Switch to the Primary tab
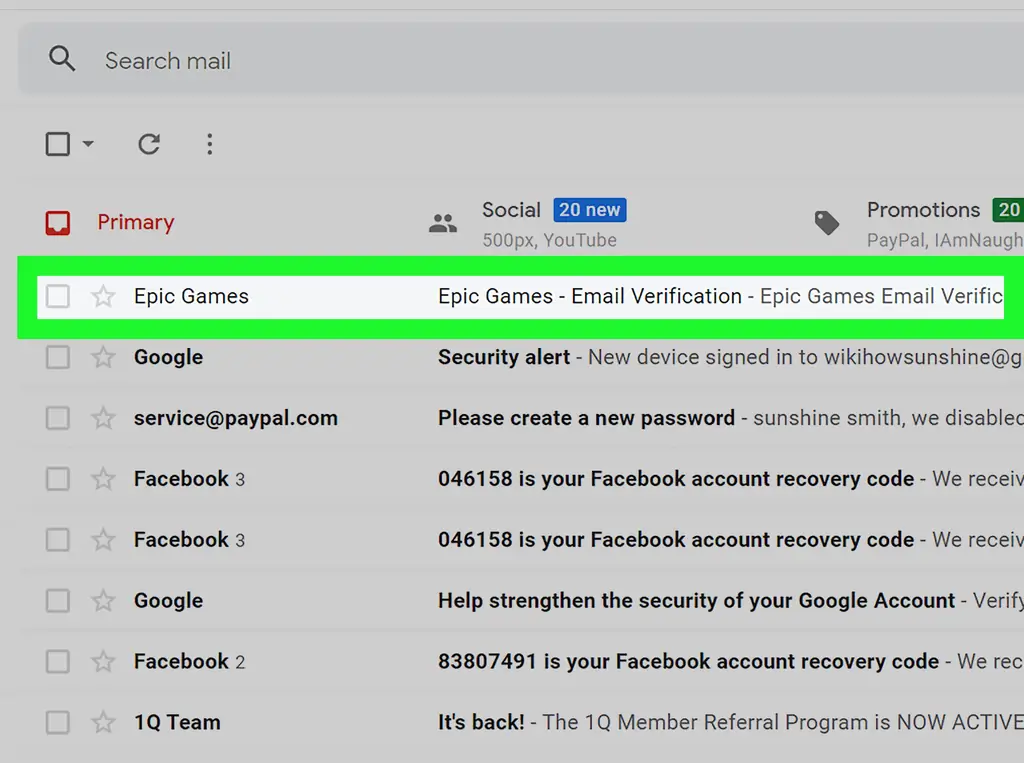The image size is (1024, 763). (110, 222)
